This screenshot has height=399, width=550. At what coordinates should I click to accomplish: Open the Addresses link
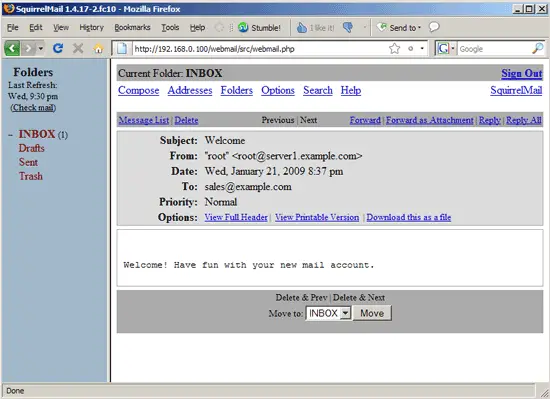tap(190, 90)
